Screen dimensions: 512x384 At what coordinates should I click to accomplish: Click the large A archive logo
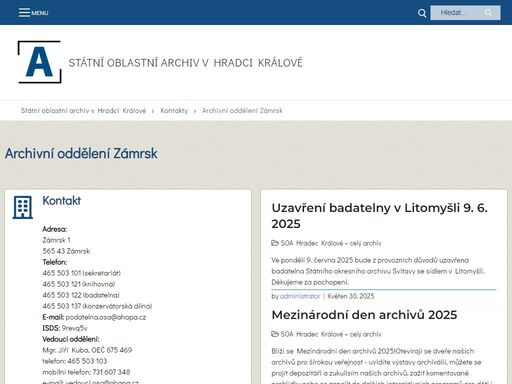pos(39,62)
